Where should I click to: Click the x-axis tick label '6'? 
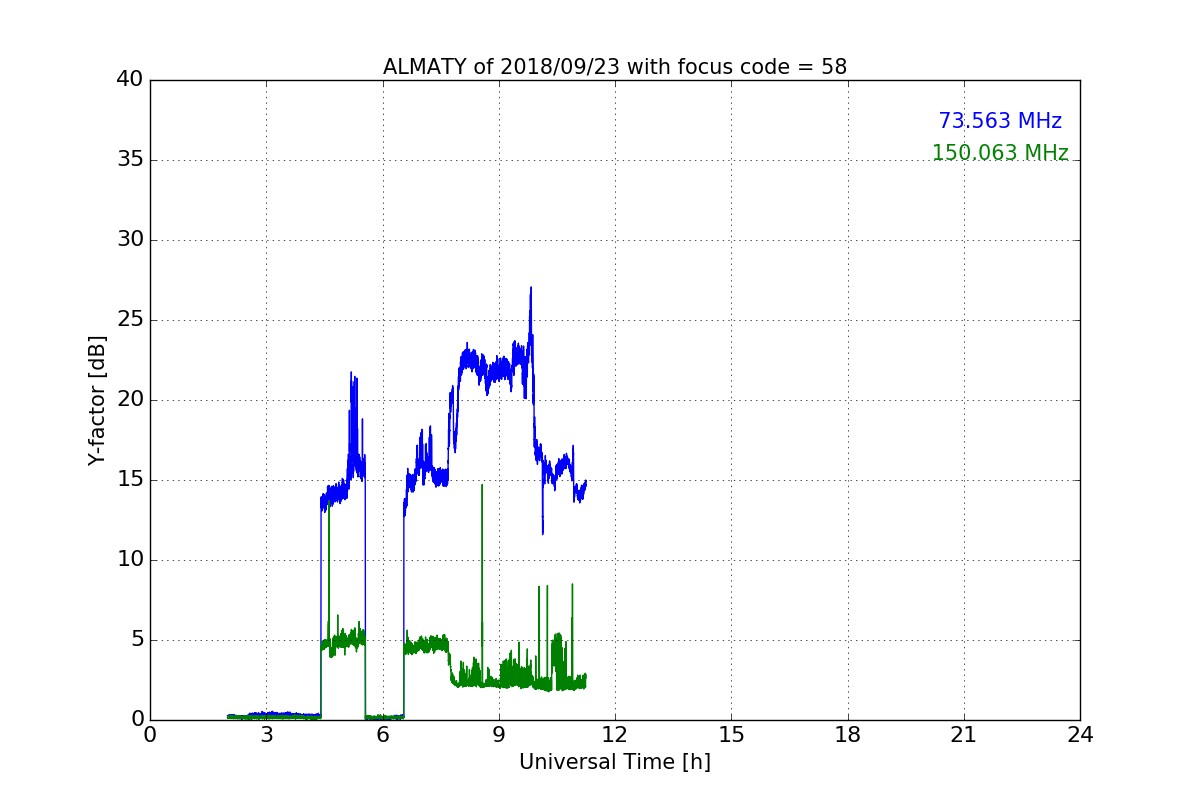pos(383,735)
